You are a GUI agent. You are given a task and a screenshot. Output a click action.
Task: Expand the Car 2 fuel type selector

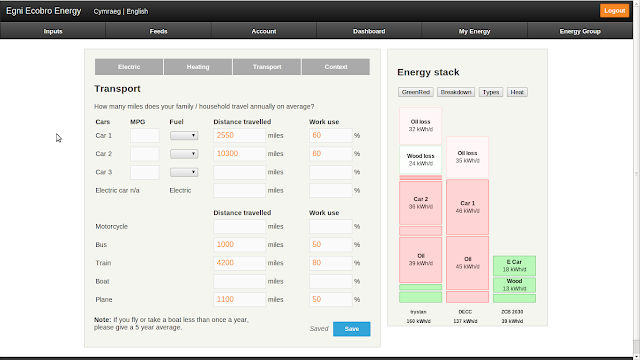coord(184,154)
